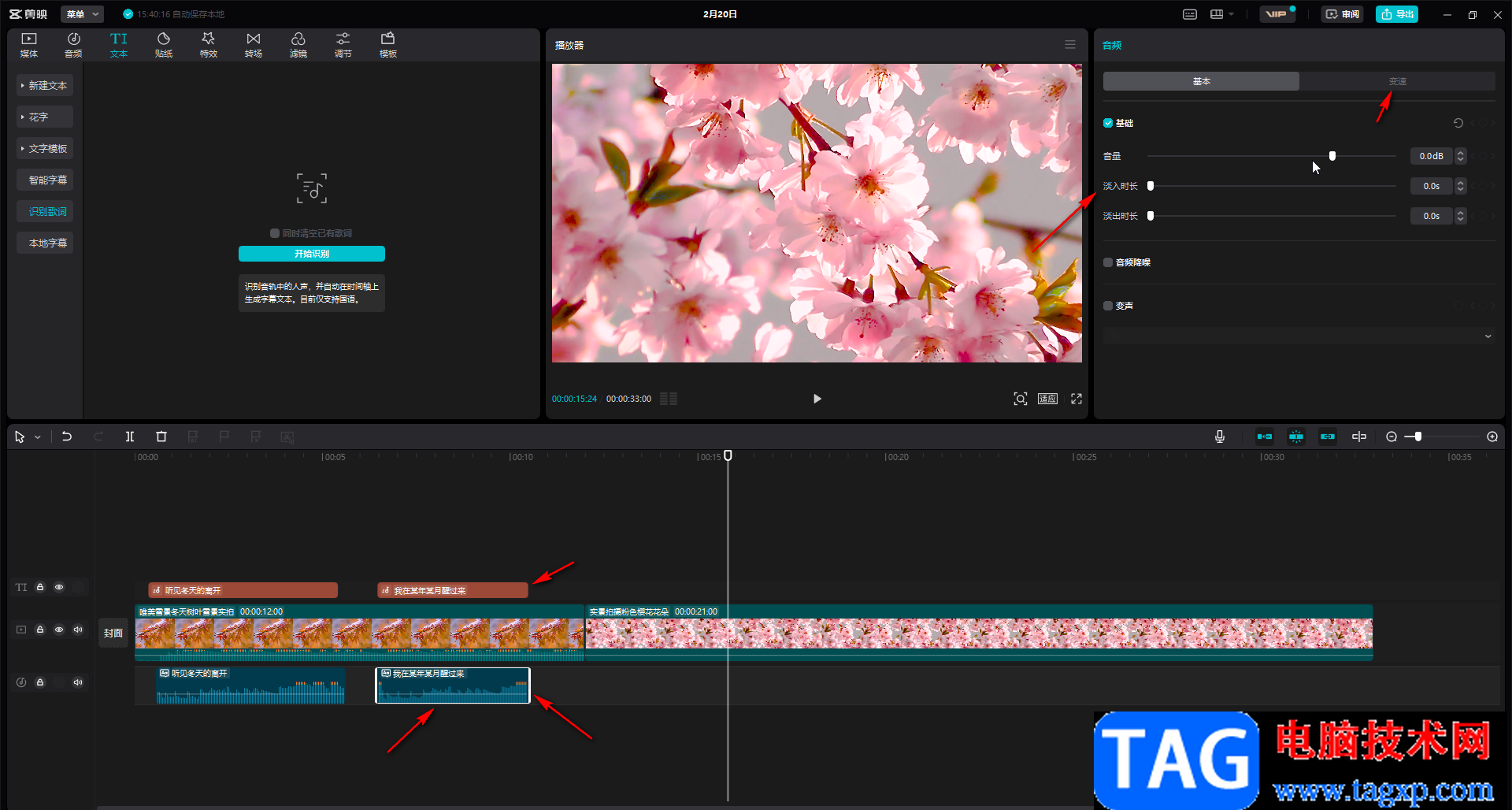Enable the 变声 voice changer
This screenshot has height=810, width=1512.
(x=1108, y=306)
